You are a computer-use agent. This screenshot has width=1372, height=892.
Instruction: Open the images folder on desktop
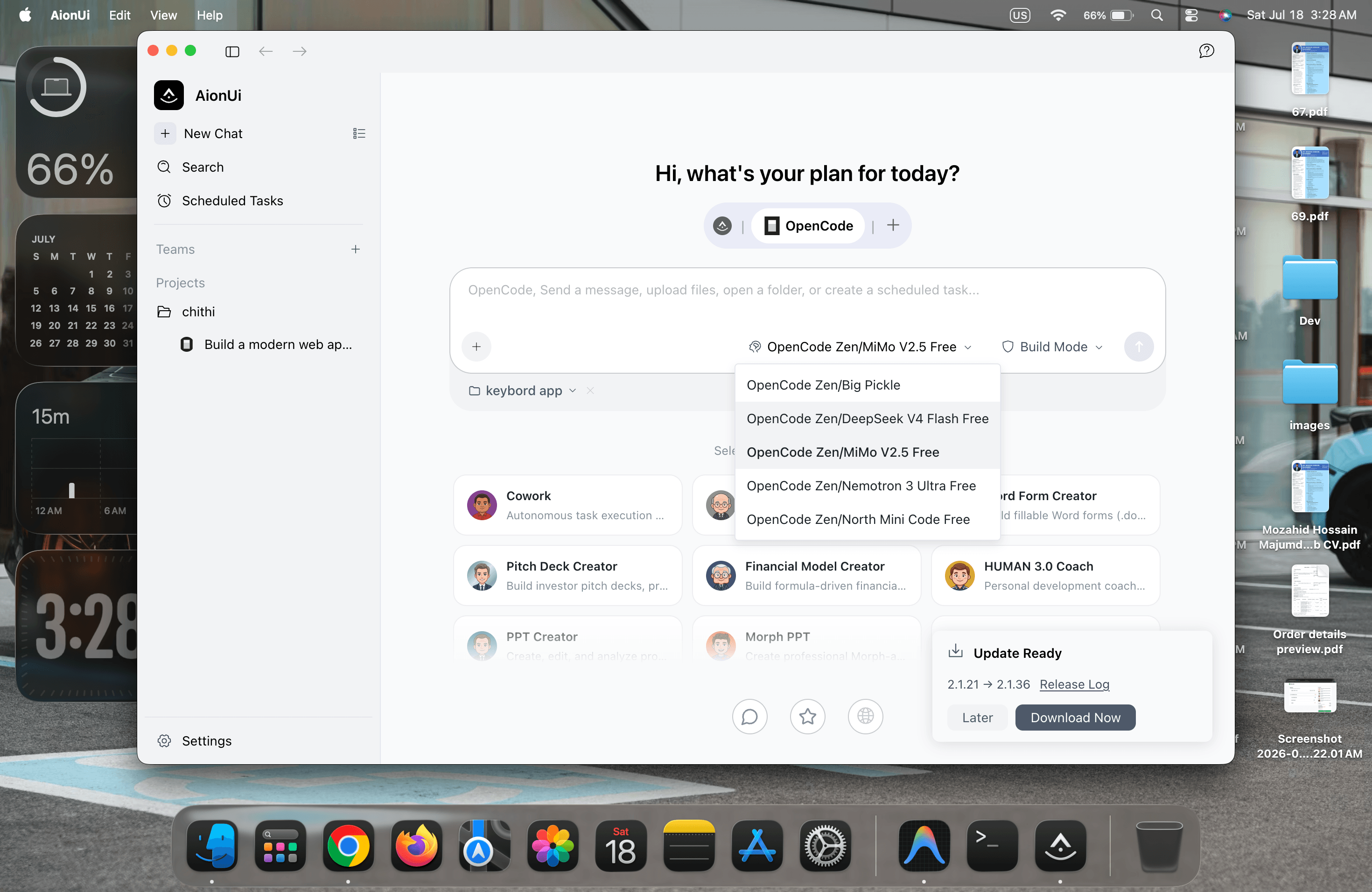coord(1310,395)
